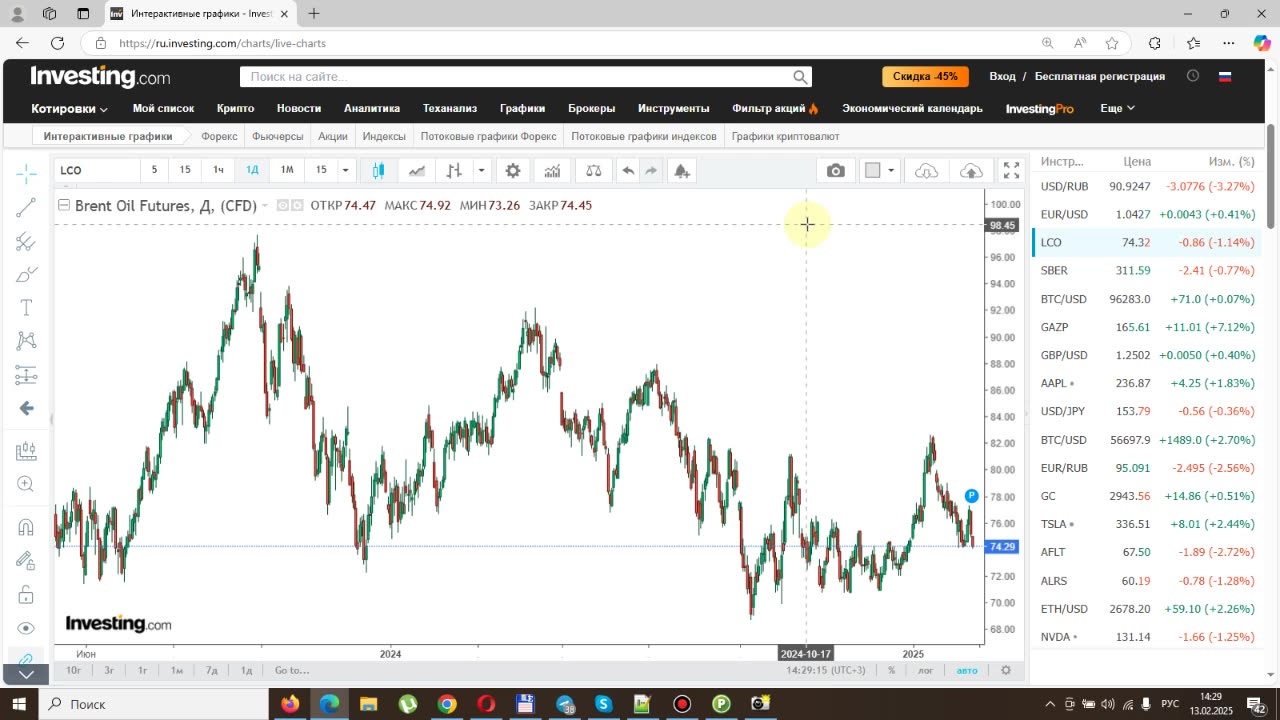Toggle fullscreen chart mode
The width and height of the screenshot is (1280, 720).
[x=1011, y=171]
